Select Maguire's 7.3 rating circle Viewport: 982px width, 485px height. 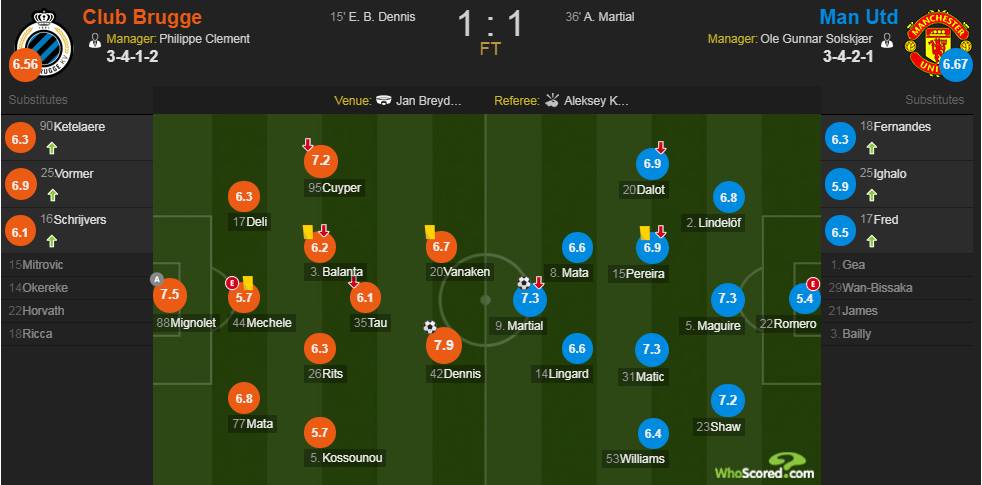tap(728, 299)
